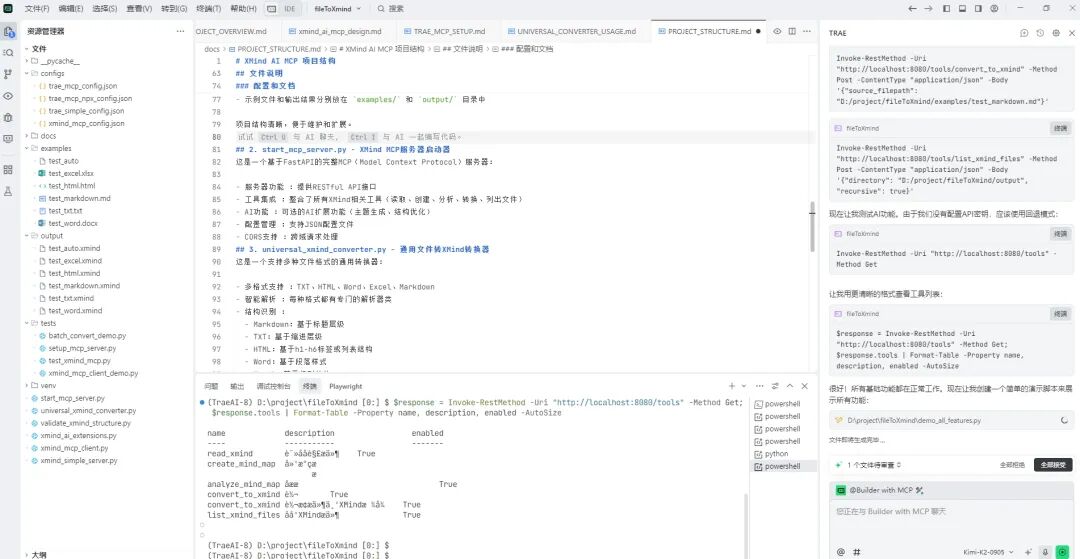
Task: Open the Remote Explorer view icon
Action: tap(9, 138)
